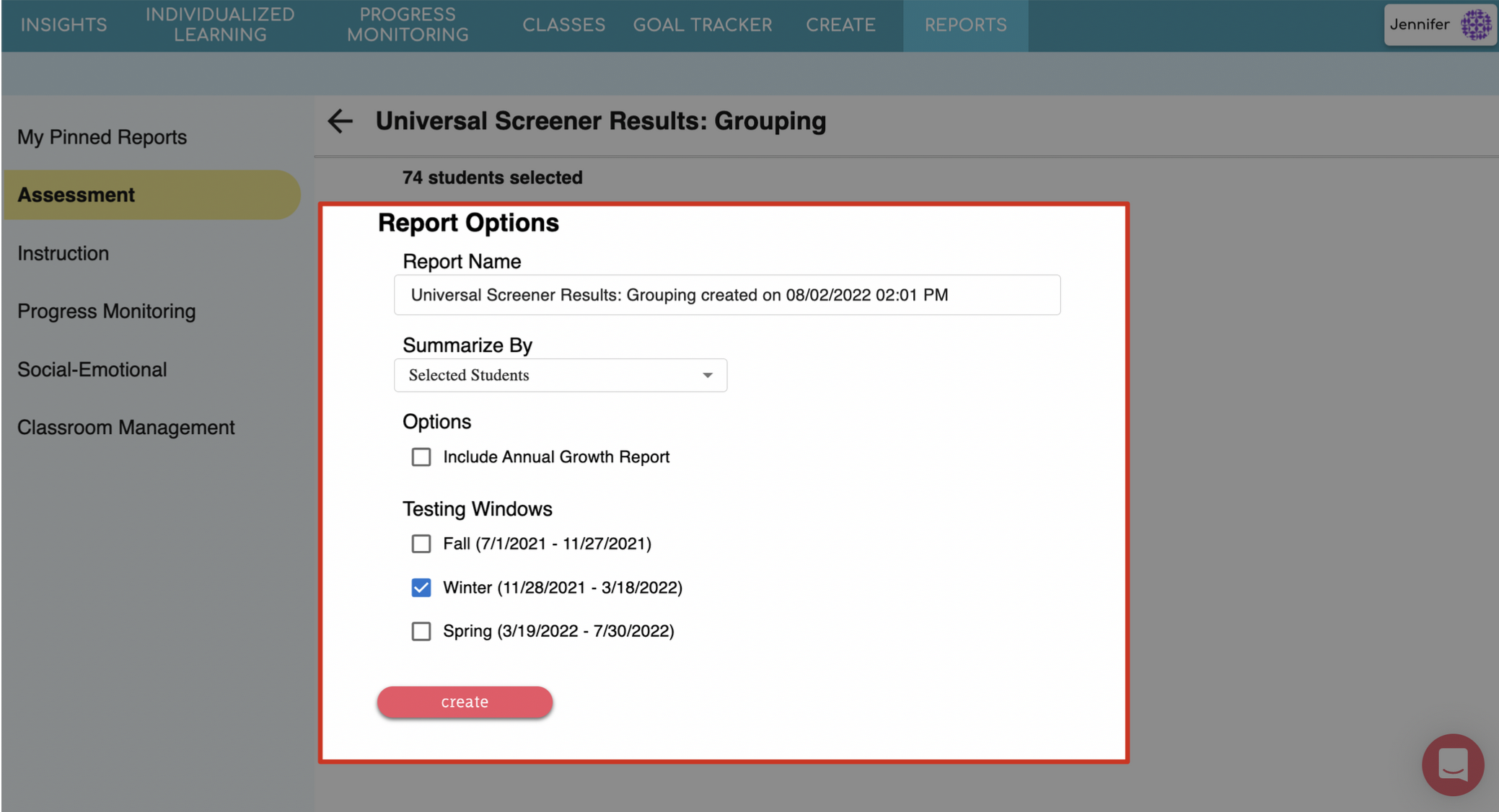Open the Selected Students combo box
This screenshot has width=1499, height=812.
coord(560,375)
